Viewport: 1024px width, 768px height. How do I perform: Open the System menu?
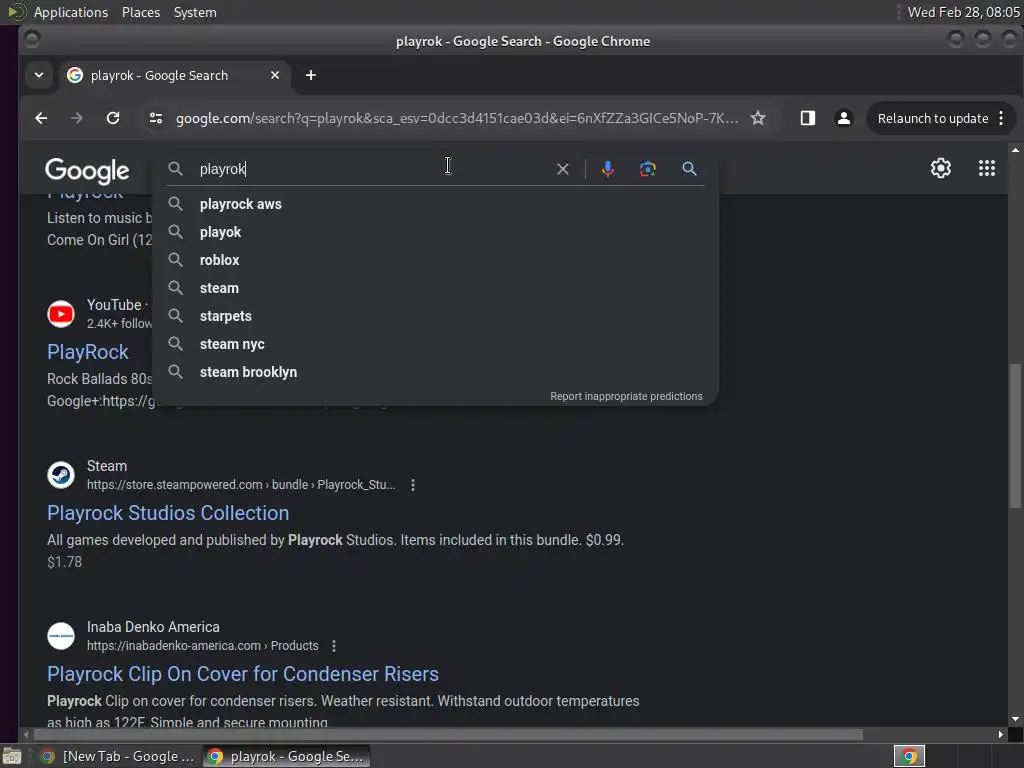coord(195,12)
